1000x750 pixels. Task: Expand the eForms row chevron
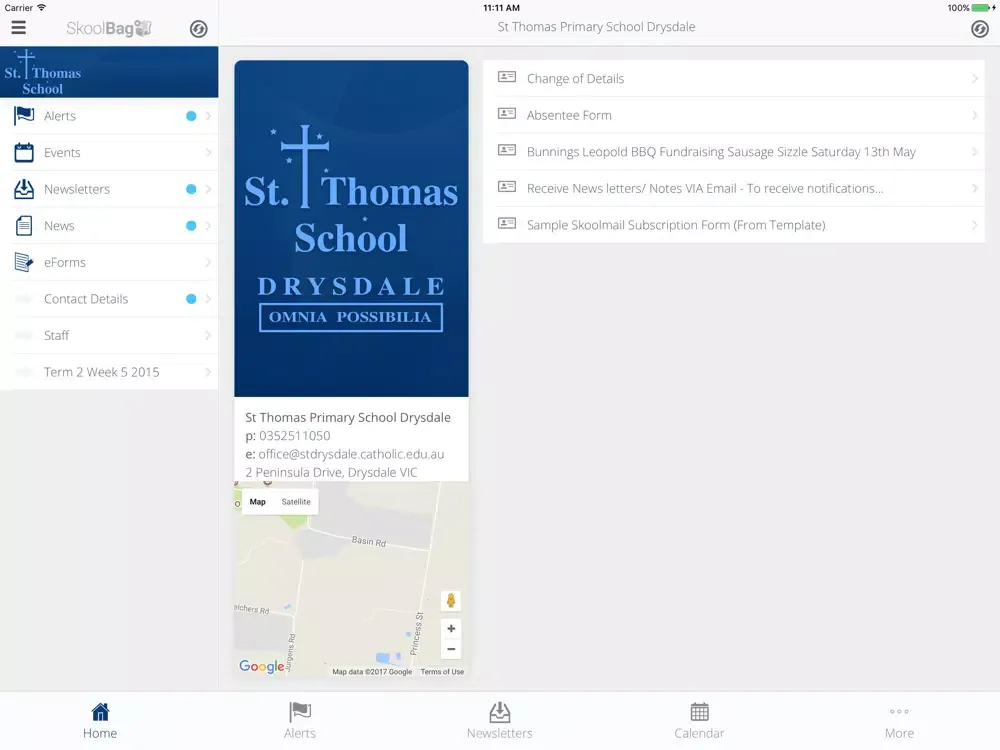(x=208, y=262)
